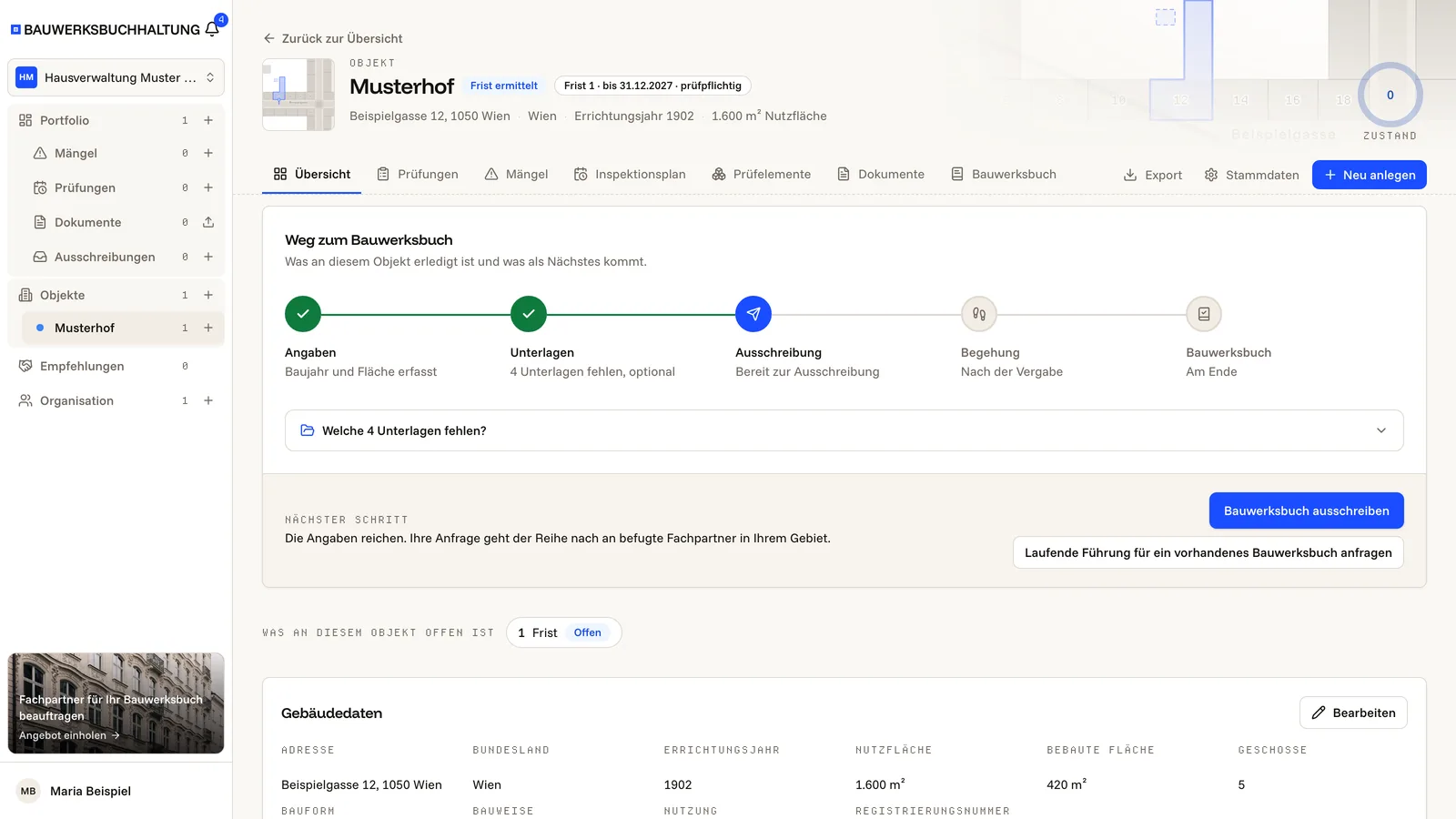Open the Bauwerksbuch tab

pos(1004,174)
